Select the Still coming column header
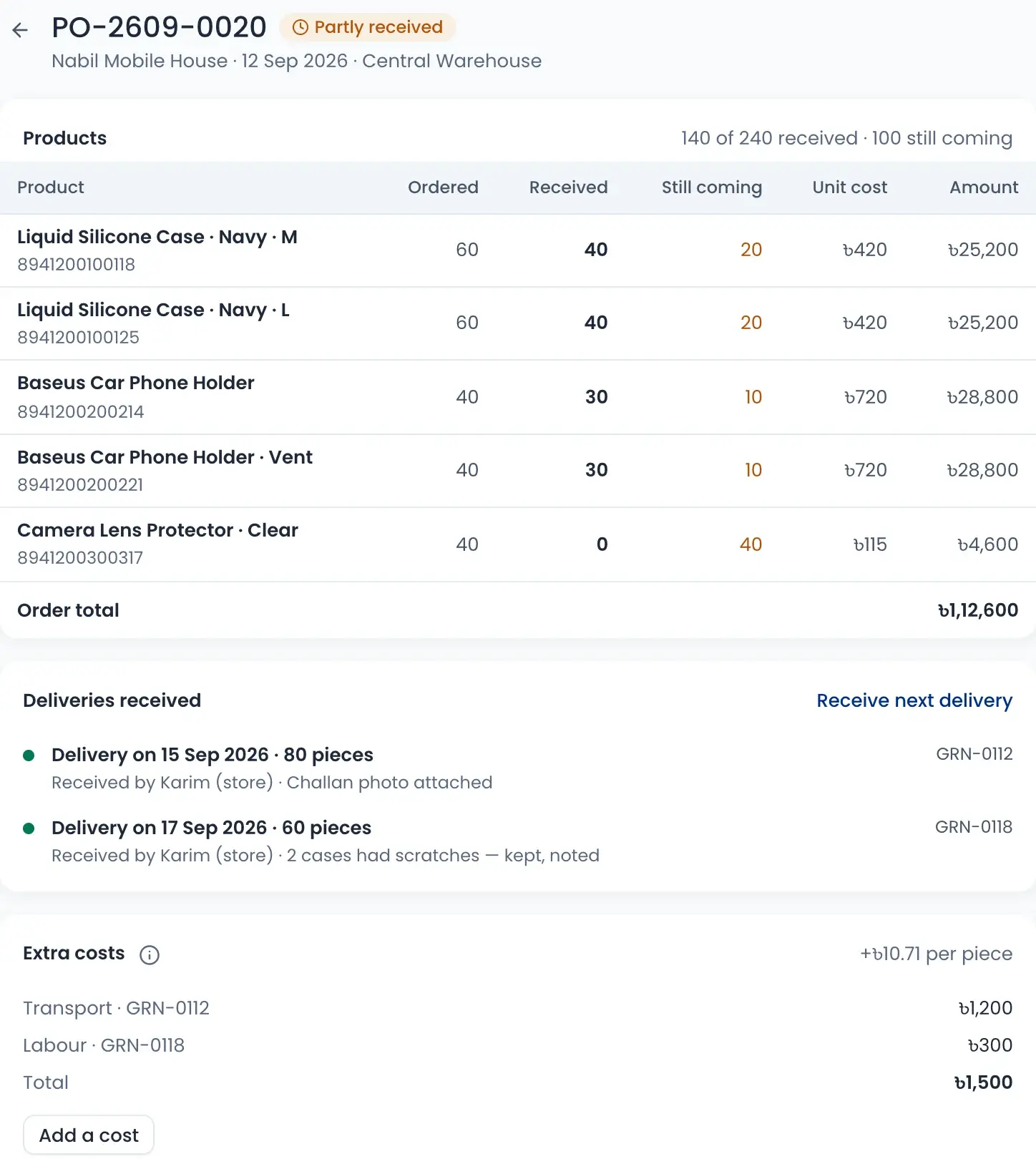The image size is (1036, 1159). pyautogui.click(x=712, y=187)
